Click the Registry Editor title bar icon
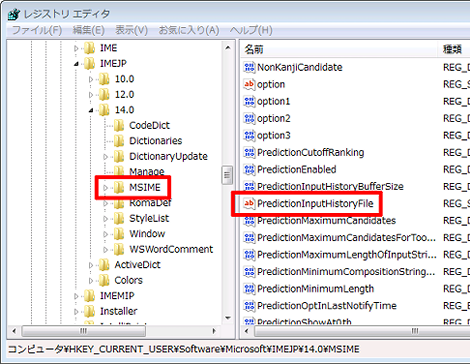The image size is (470, 364). pos(14,14)
